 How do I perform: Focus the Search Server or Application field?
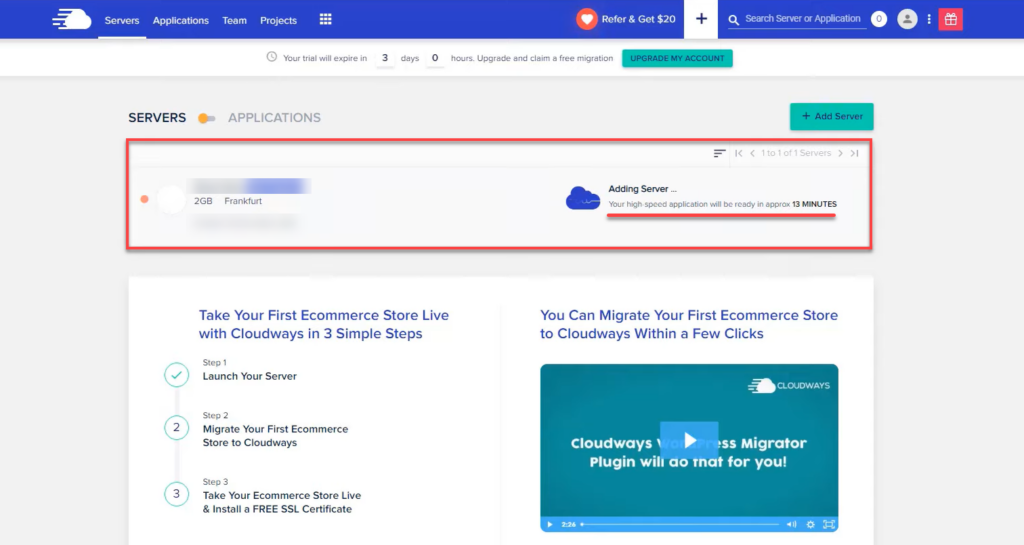click(x=803, y=19)
